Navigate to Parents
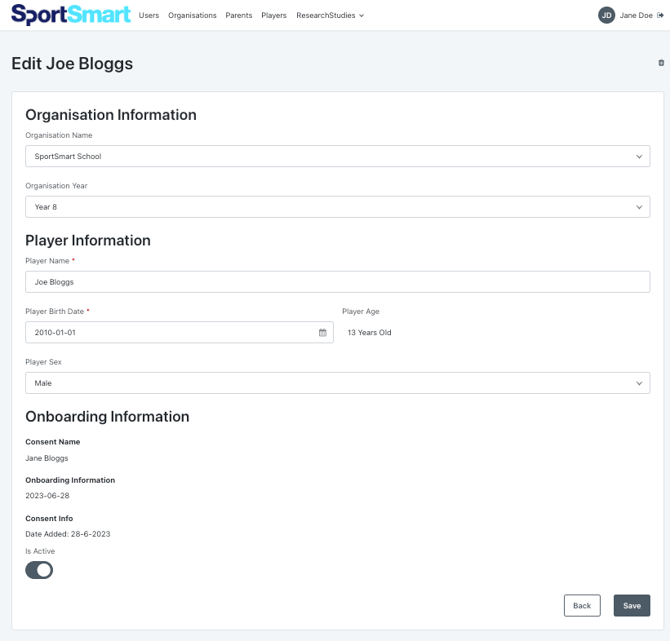 239,15
